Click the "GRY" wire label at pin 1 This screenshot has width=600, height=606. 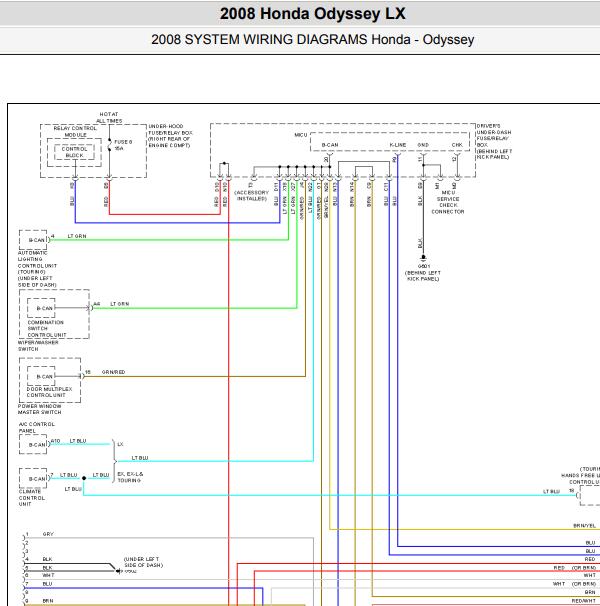(48, 534)
